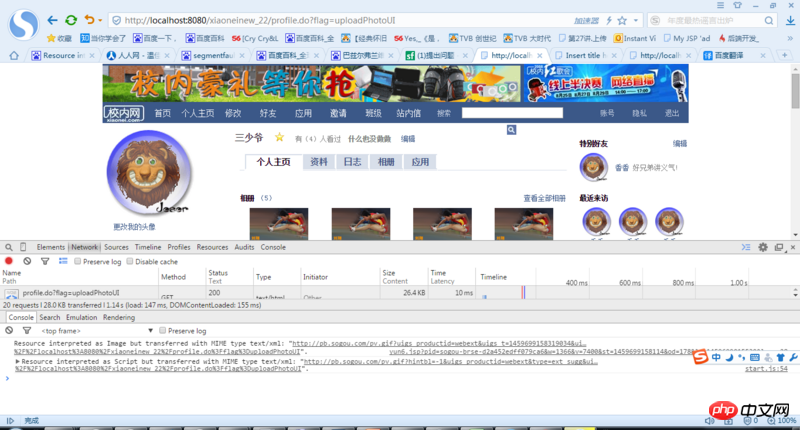Open downloads with the download arrow icon
Viewport: 800px width, 430px height.
point(790,20)
